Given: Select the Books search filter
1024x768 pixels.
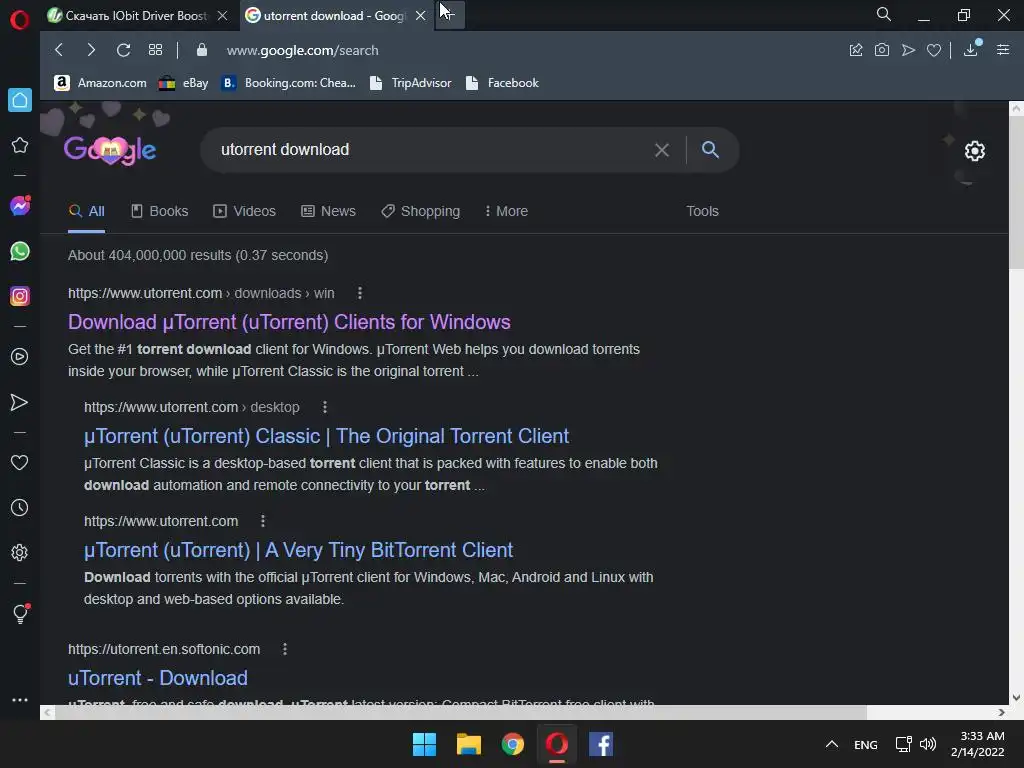Looking at the screenshot, I should [160, 211].
